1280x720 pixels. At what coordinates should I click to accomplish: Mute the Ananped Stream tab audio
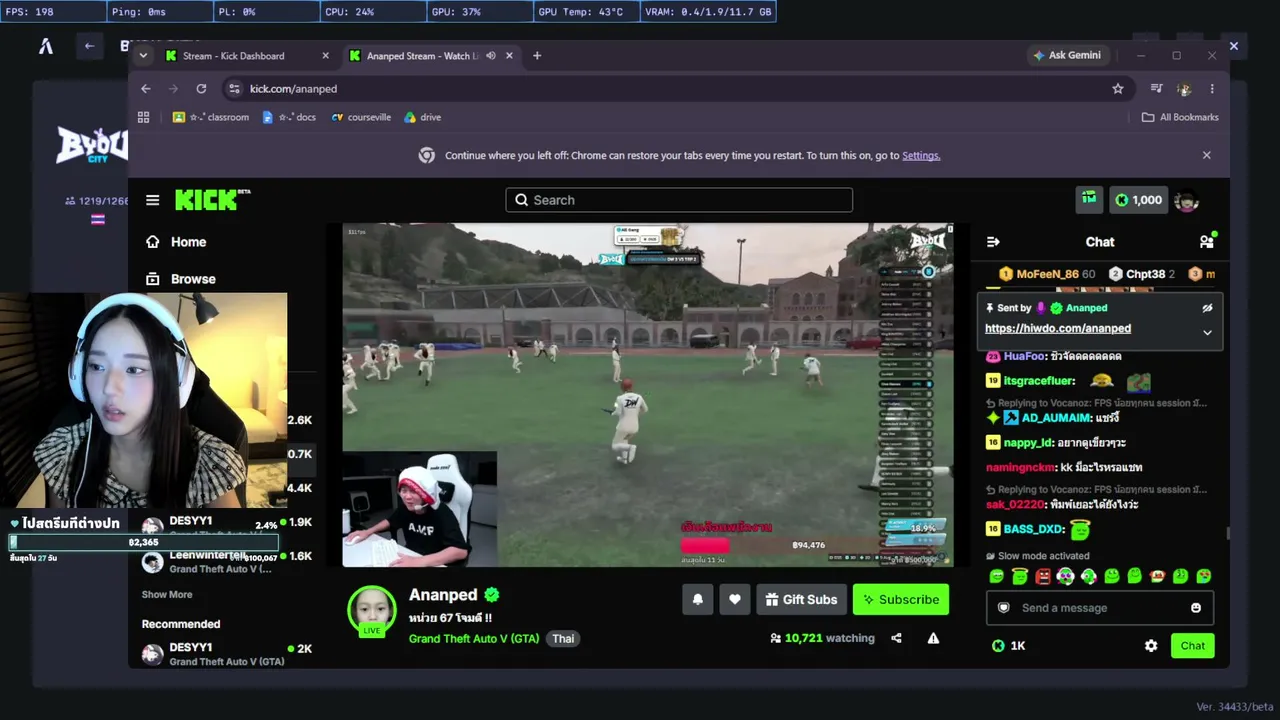(490, 56)
